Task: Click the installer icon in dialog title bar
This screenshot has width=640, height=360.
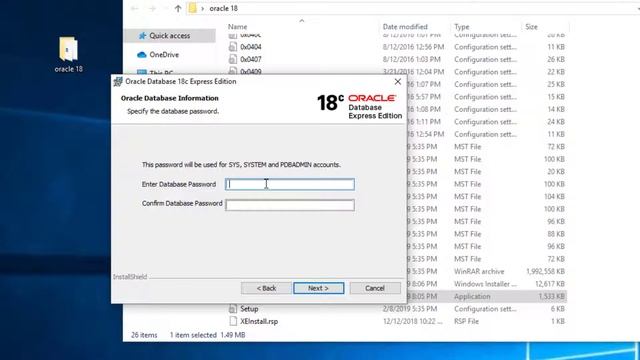Action: (x=118, y=82)
